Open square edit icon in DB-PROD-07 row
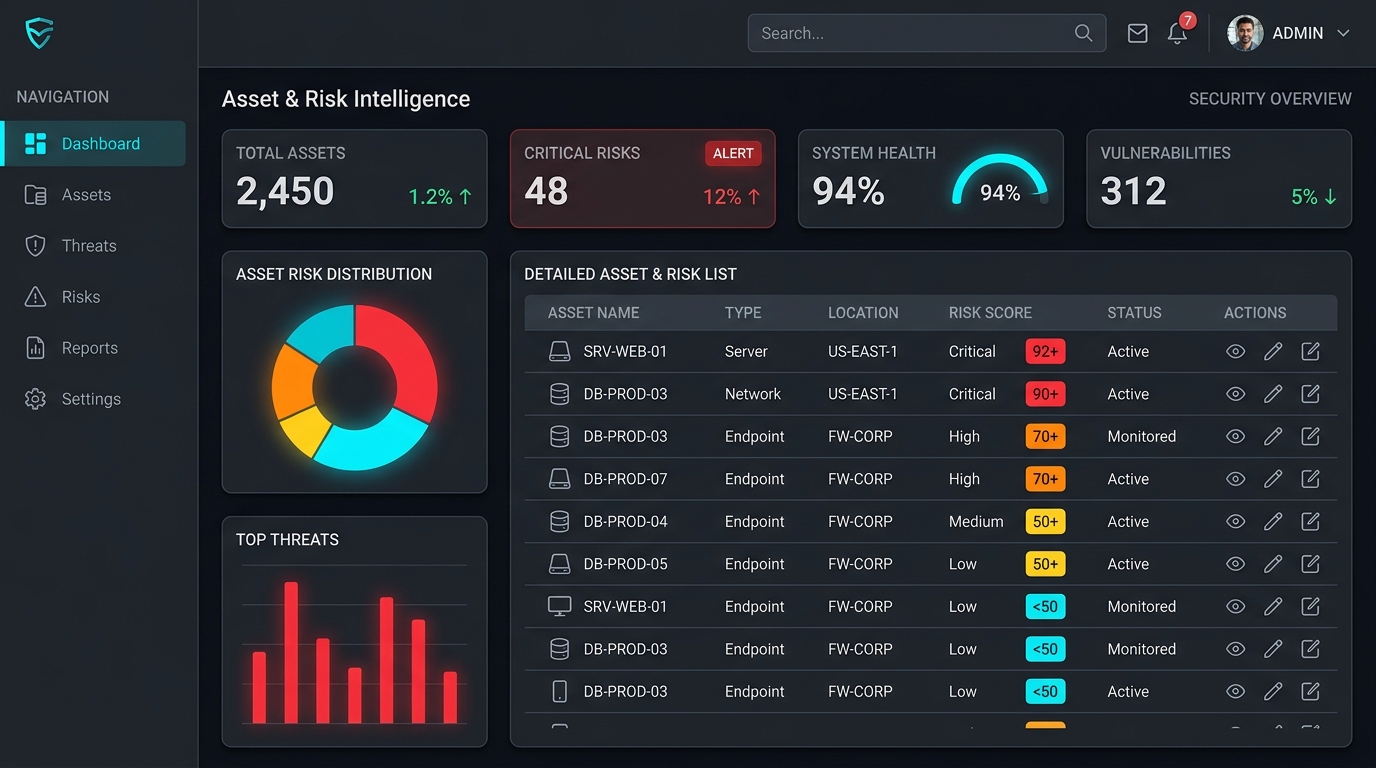The width and height of the screenshot is (1376, 768). pos(1310,479)
